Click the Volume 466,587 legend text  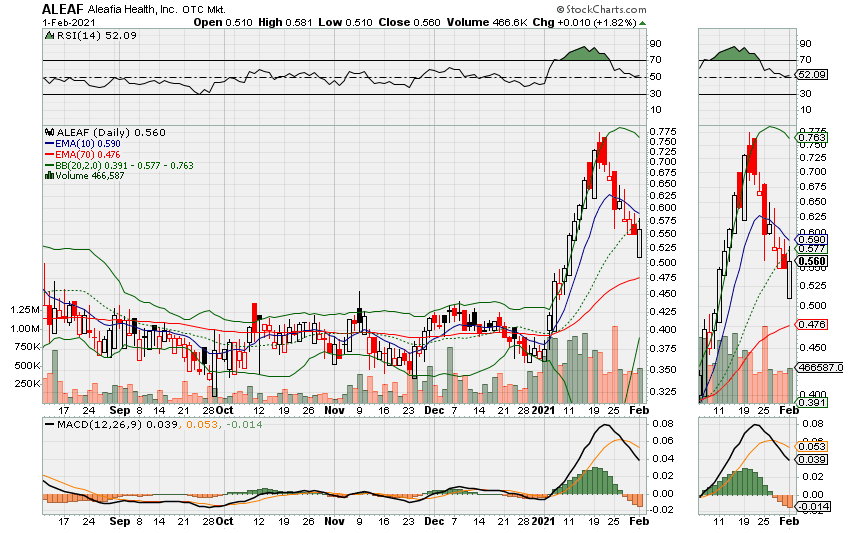pos(90,175)
